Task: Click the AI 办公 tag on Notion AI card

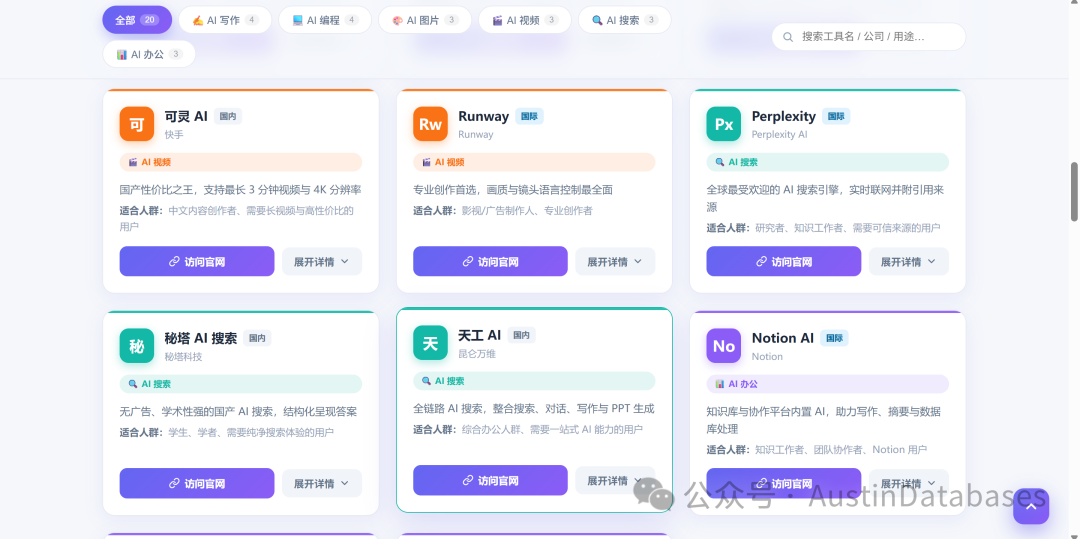Action: click(x=827, y=384)
